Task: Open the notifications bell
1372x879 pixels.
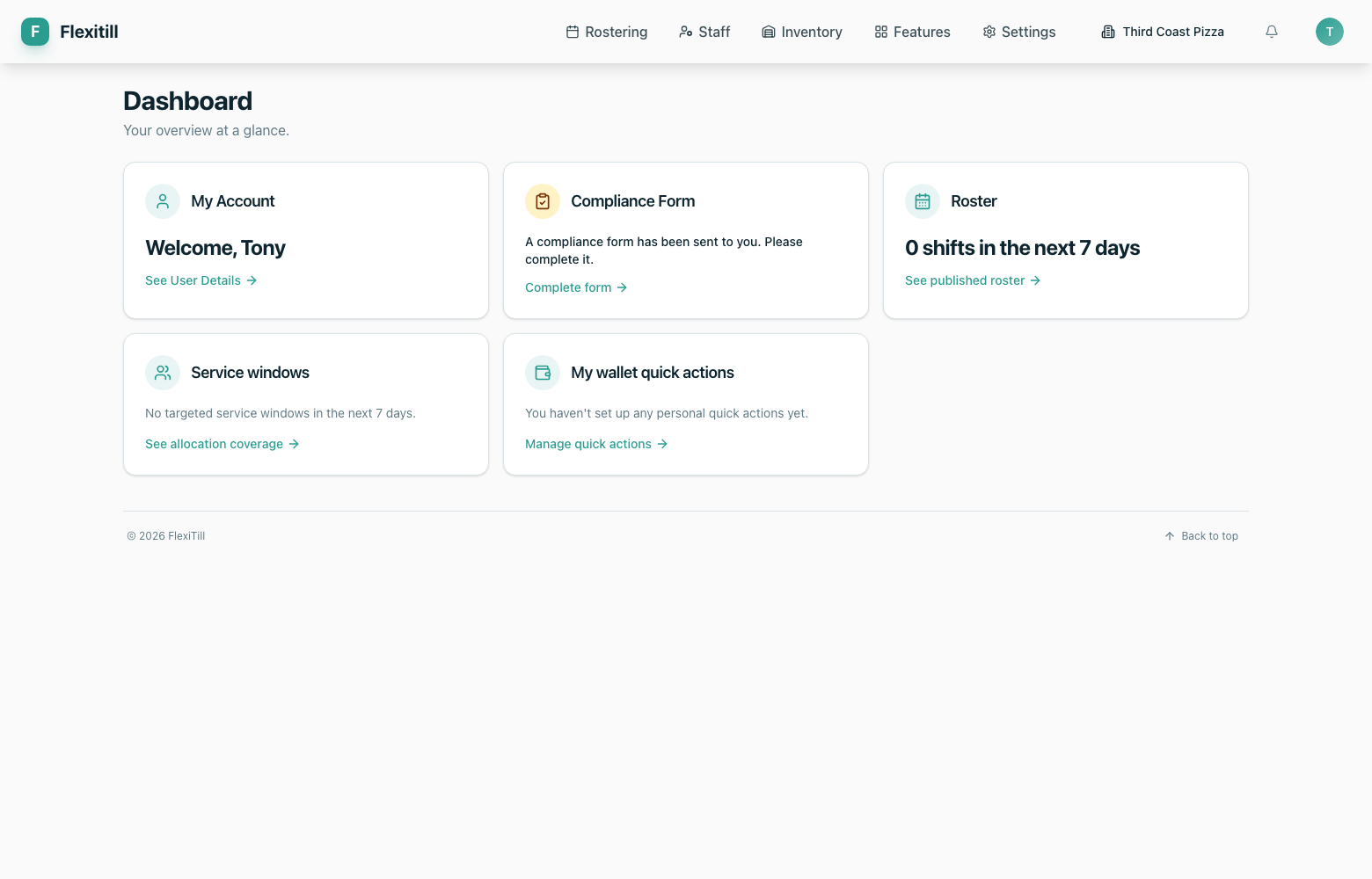Action: [x=1272, y=32]
